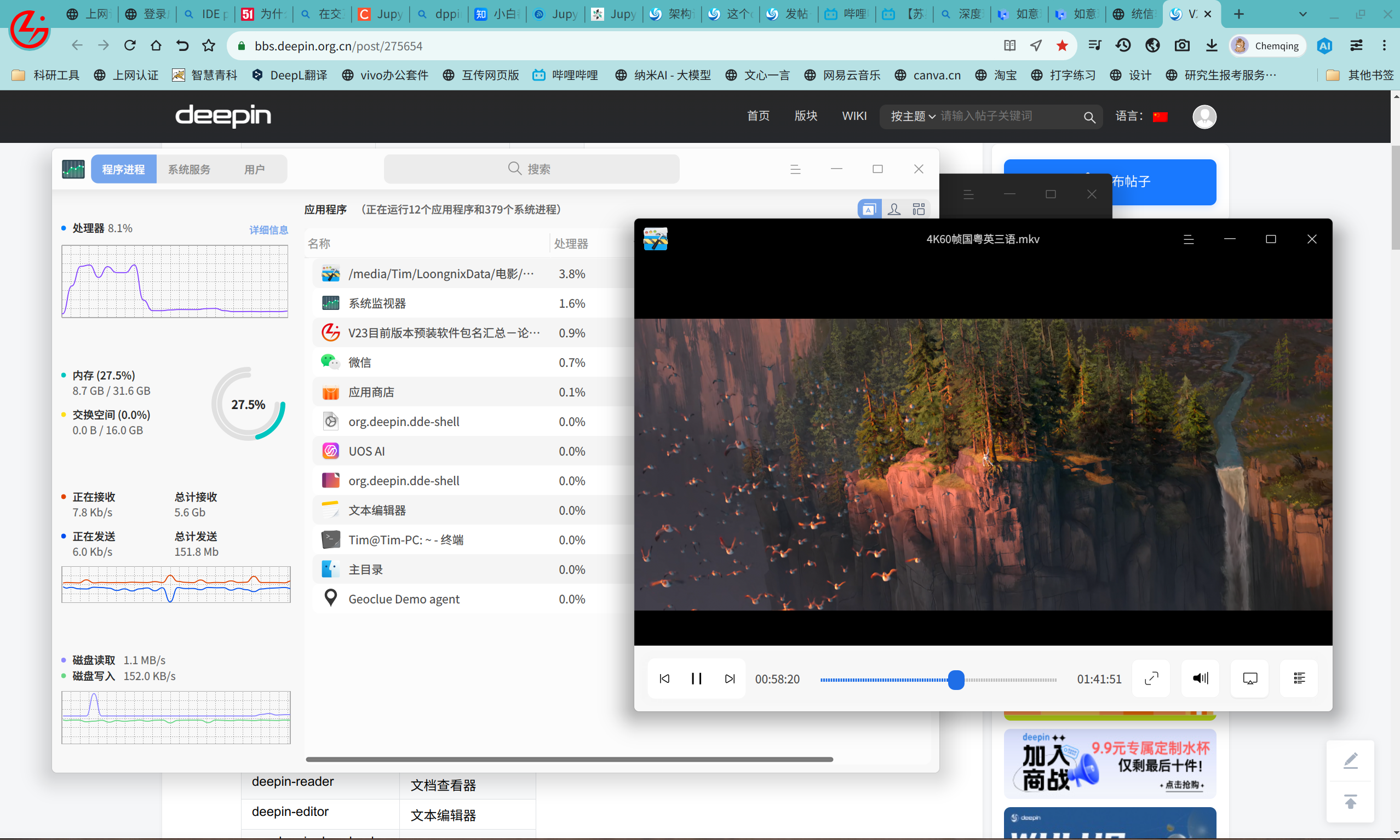Click the volume icon in movie player
Viewport: 1400px width, 840px height.
coord(1201,678)
